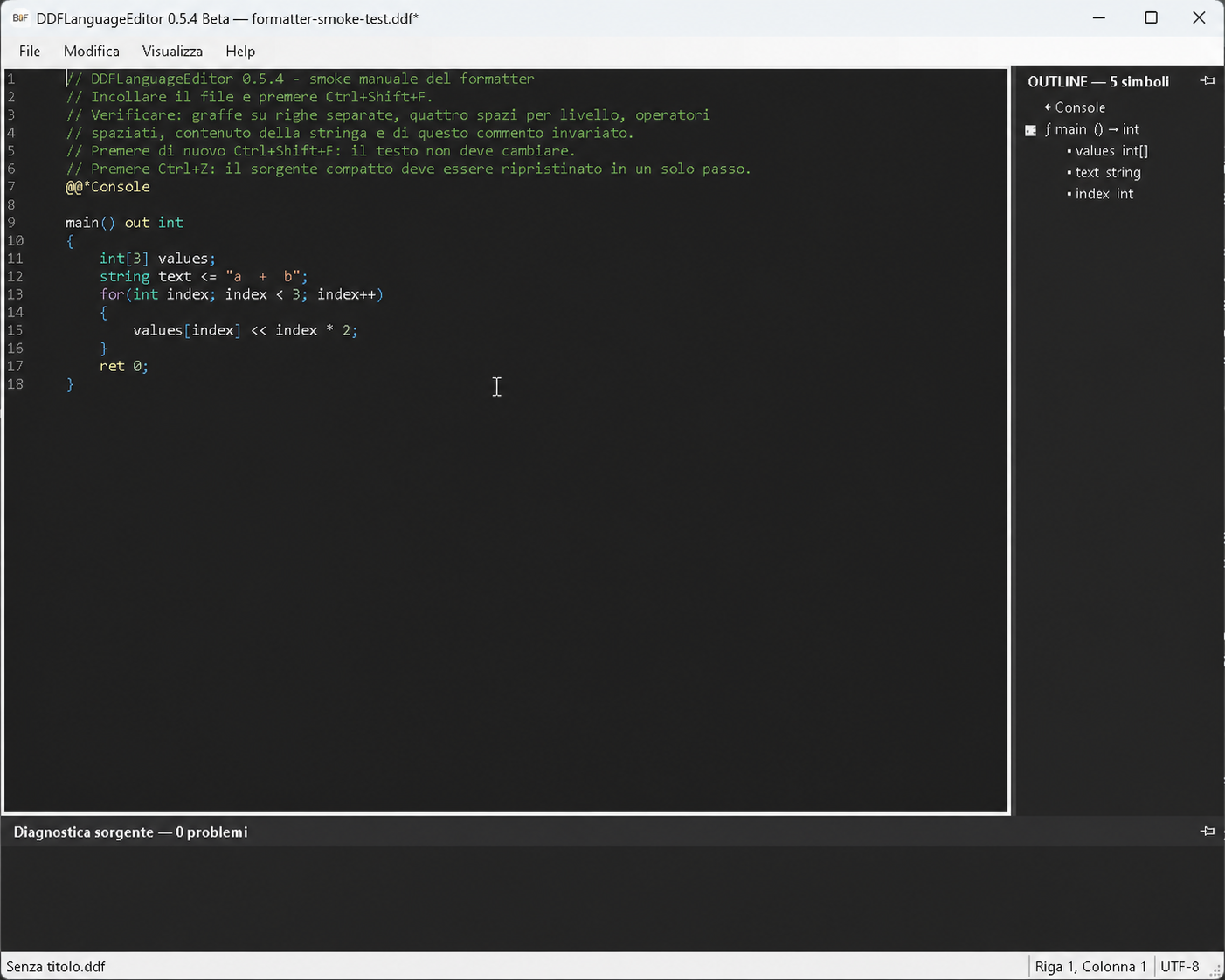Open the Visualizza menu

[x=172, y=51]
